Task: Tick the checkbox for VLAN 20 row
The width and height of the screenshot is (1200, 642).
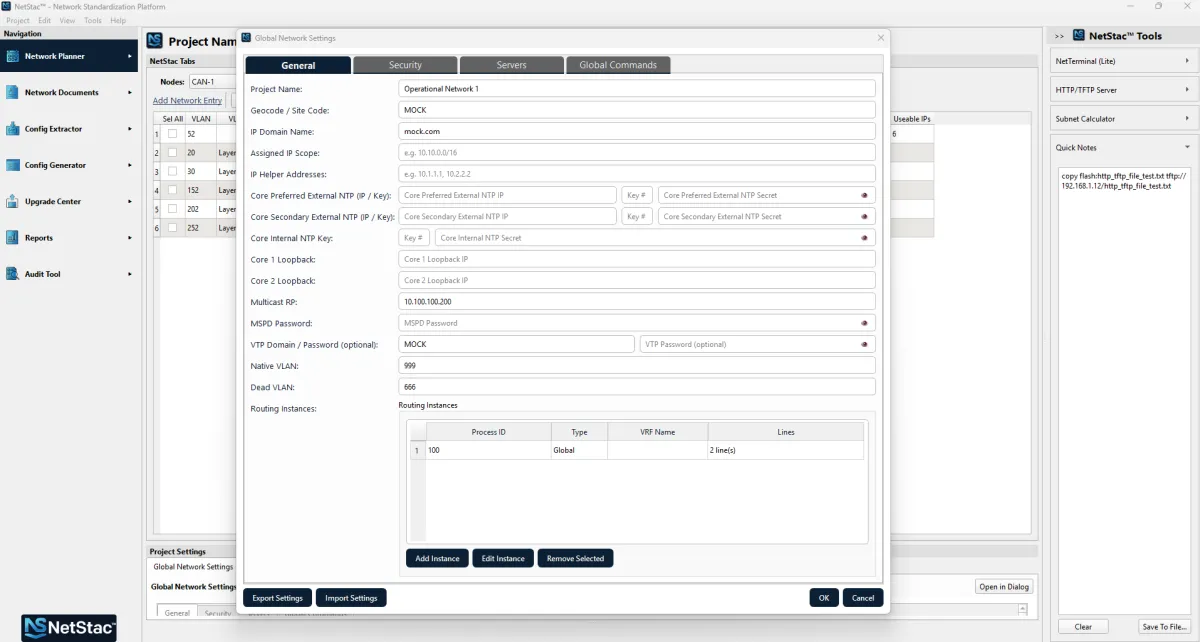Action: coord(172,153)
